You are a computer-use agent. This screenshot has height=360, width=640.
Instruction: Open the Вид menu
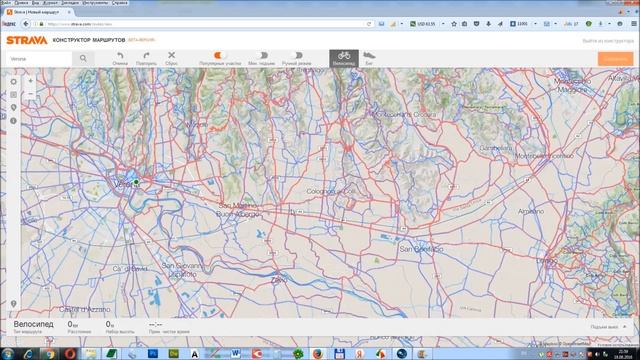(36, 2)
